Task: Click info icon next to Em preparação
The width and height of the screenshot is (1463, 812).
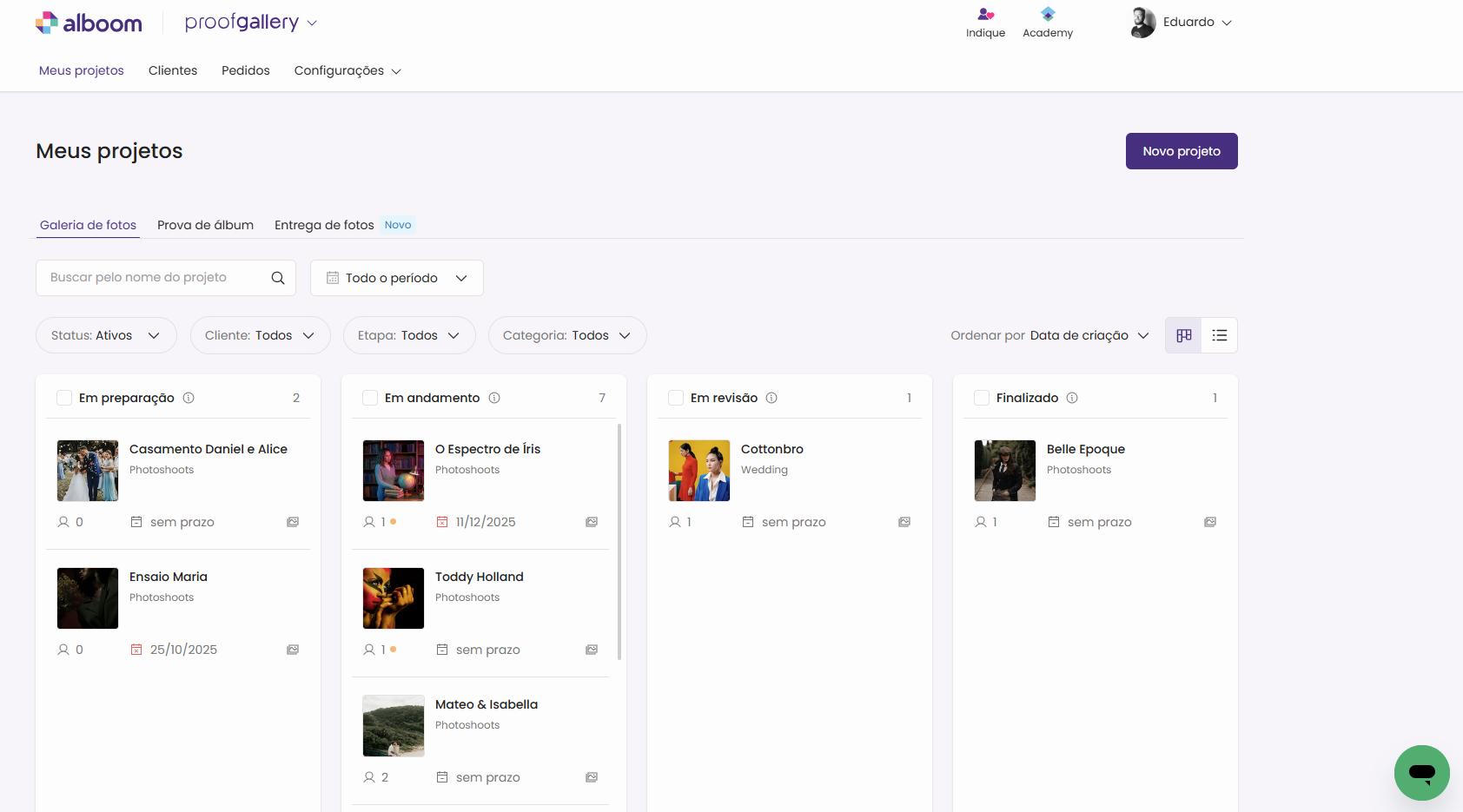Action: 189,398
